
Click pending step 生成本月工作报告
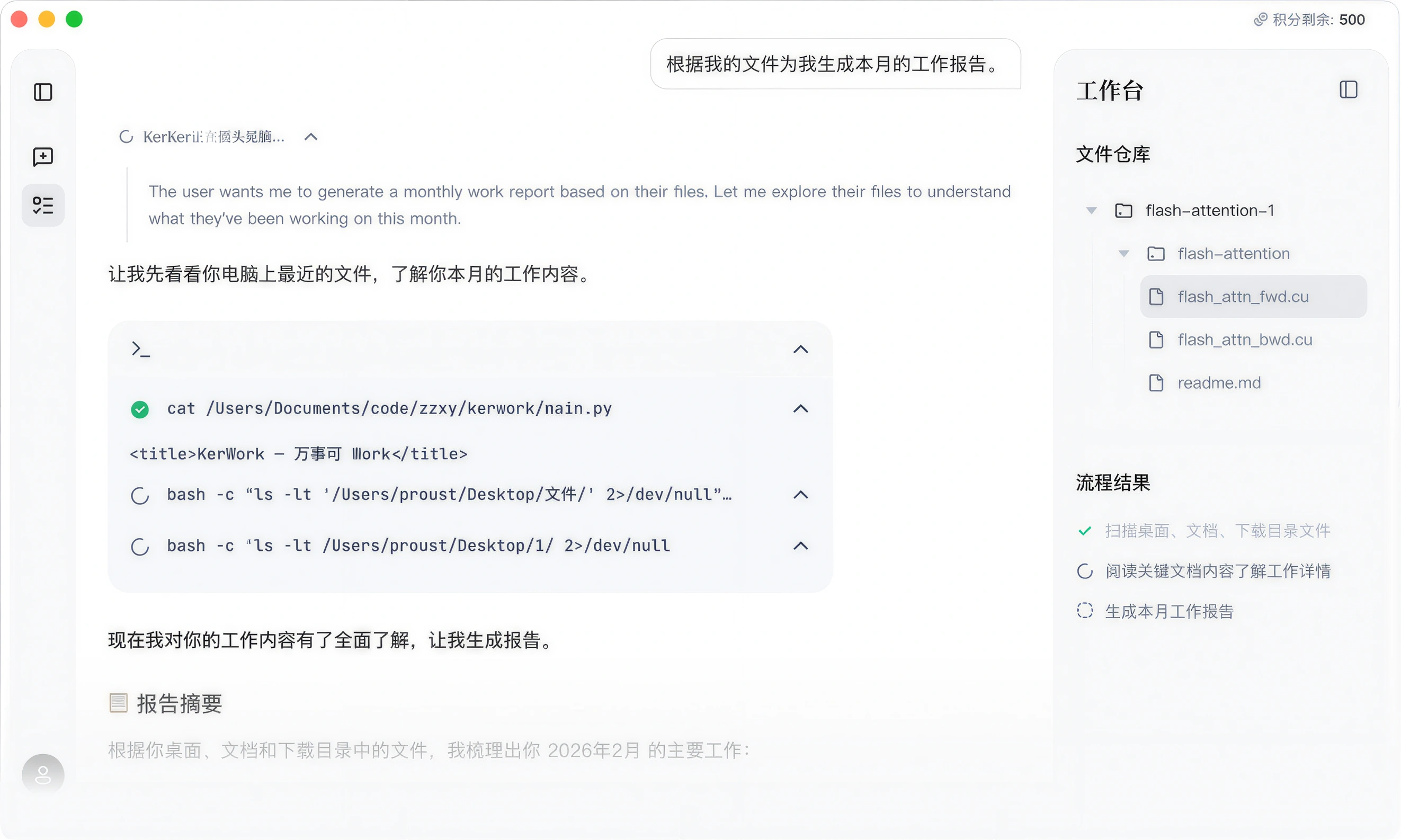(1169, 611)
